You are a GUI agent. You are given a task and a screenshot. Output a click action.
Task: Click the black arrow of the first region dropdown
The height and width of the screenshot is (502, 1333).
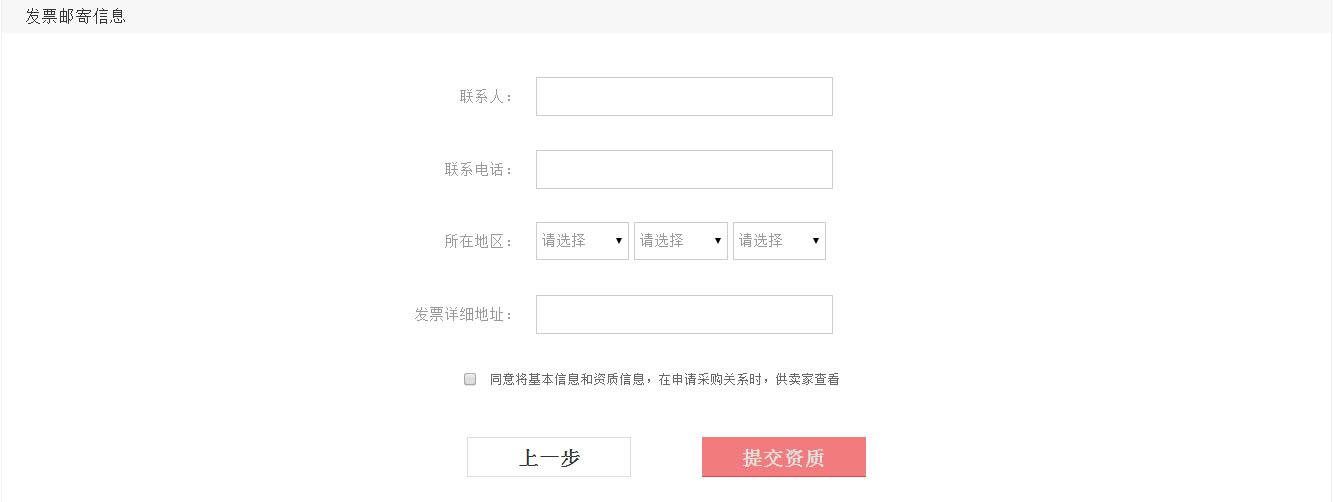coord(619,241)
